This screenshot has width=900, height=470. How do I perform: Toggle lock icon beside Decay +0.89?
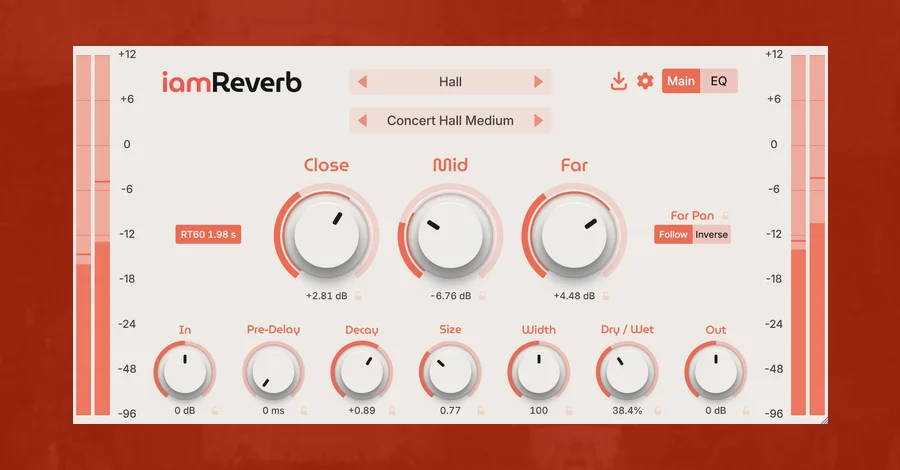pyautogui.click(x=392, y=410)
